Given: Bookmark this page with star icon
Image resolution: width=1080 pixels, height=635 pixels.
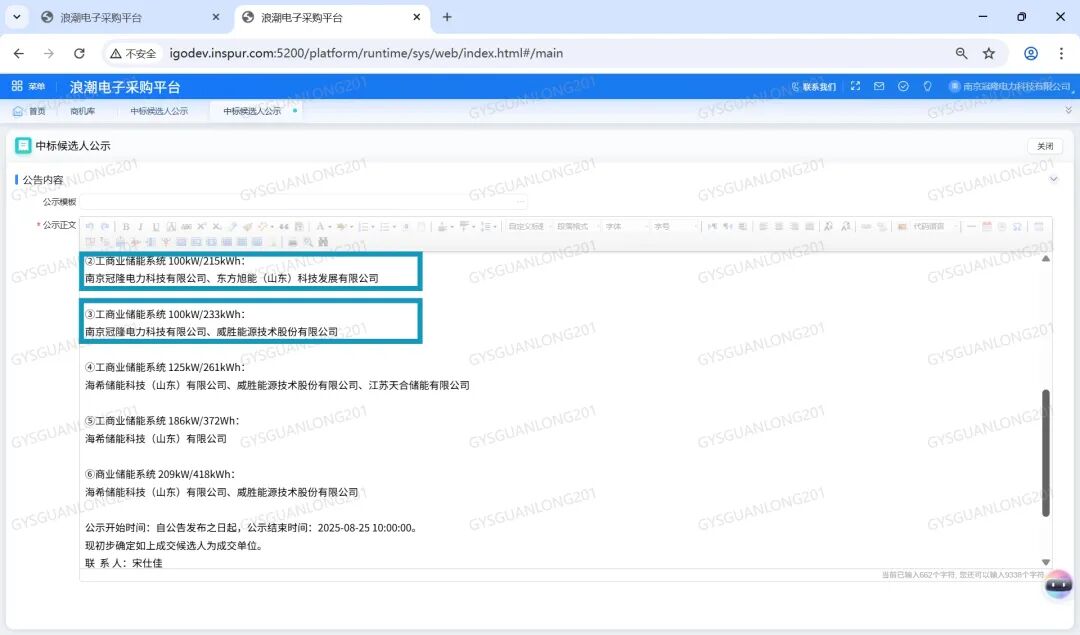Looking at the screenshot, I should click(x=989, y=53).
